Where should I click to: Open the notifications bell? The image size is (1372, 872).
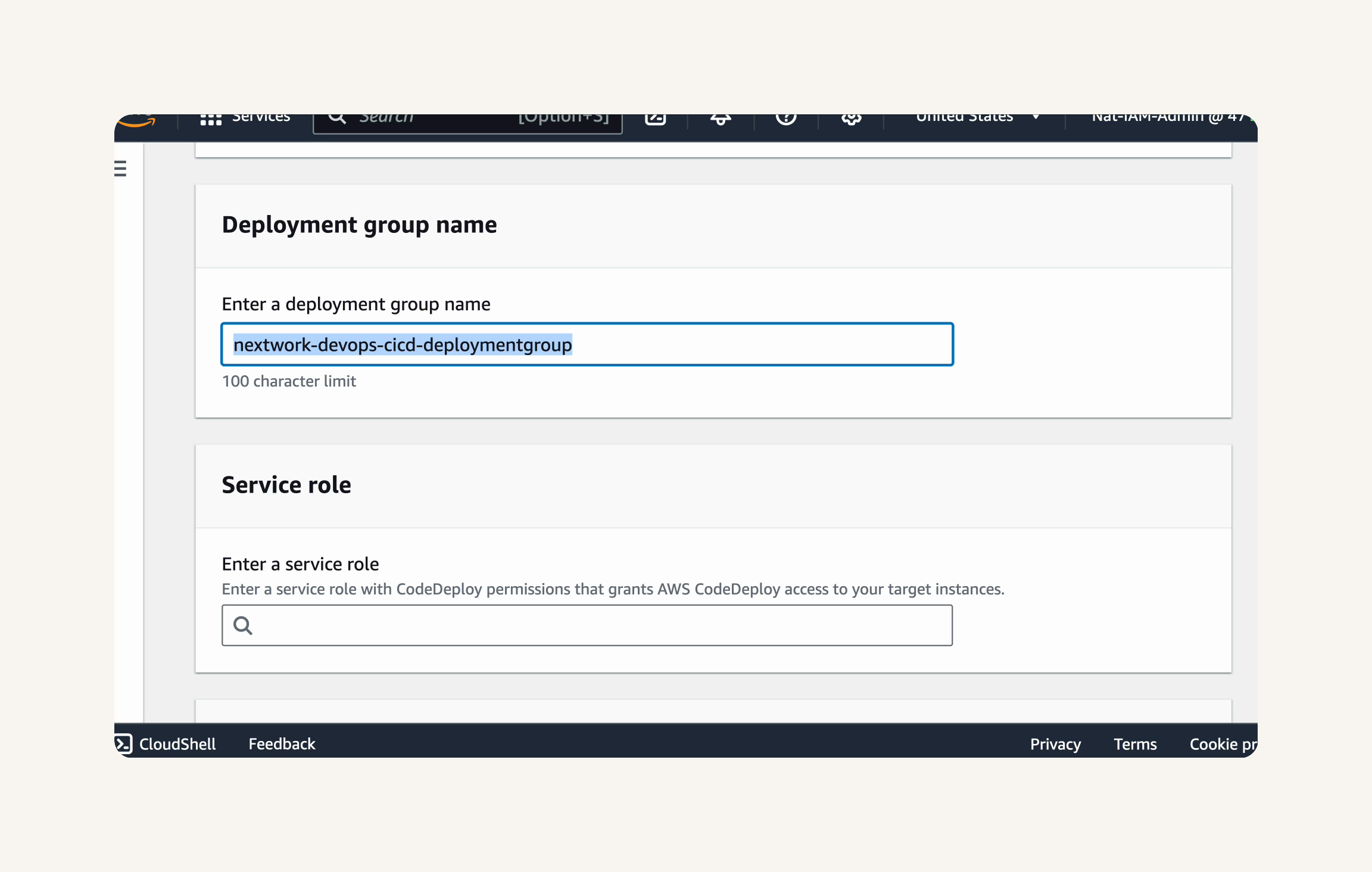coord(721,119)
